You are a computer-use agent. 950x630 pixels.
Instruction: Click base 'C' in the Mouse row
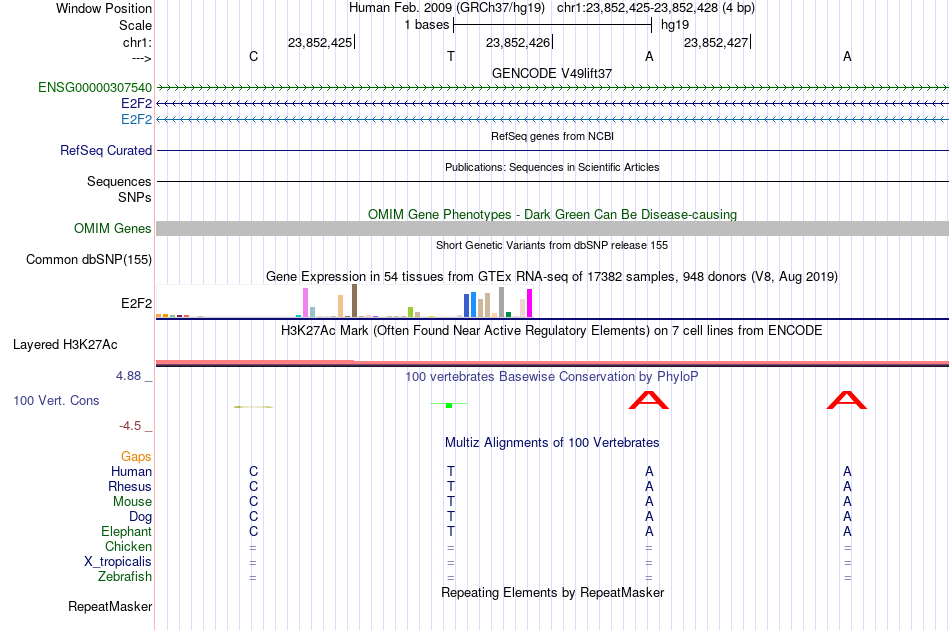click(x=253, y=502)
